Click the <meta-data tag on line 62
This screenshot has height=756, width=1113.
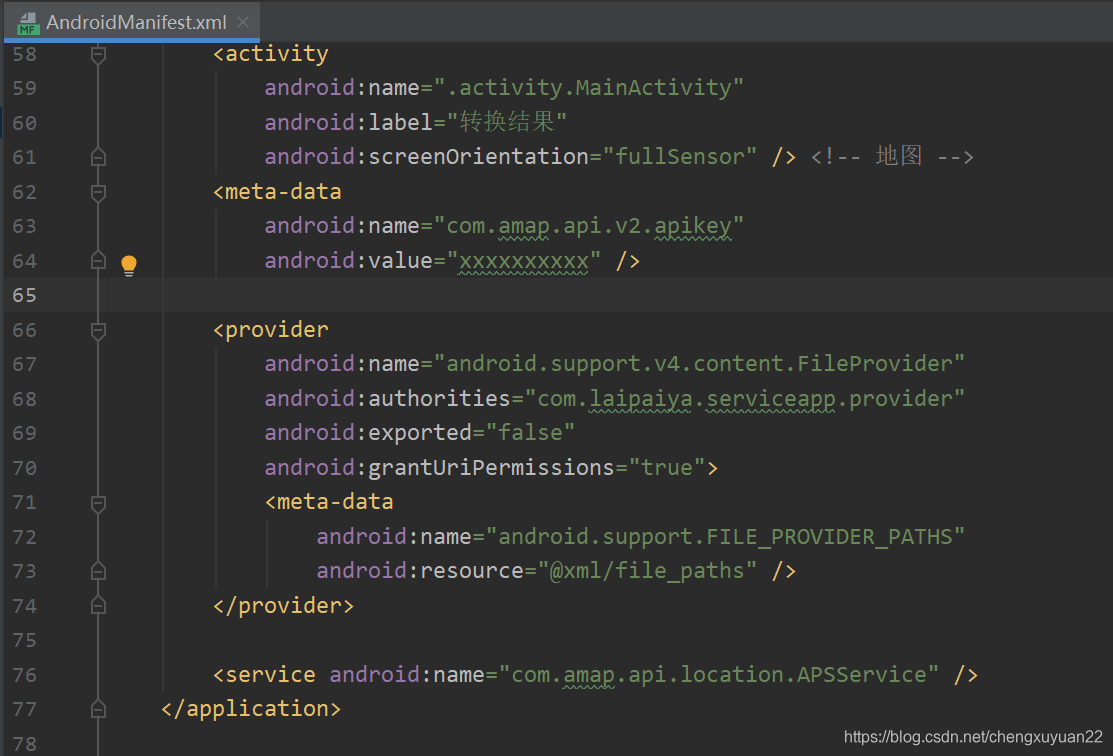(x=277, y=192)
